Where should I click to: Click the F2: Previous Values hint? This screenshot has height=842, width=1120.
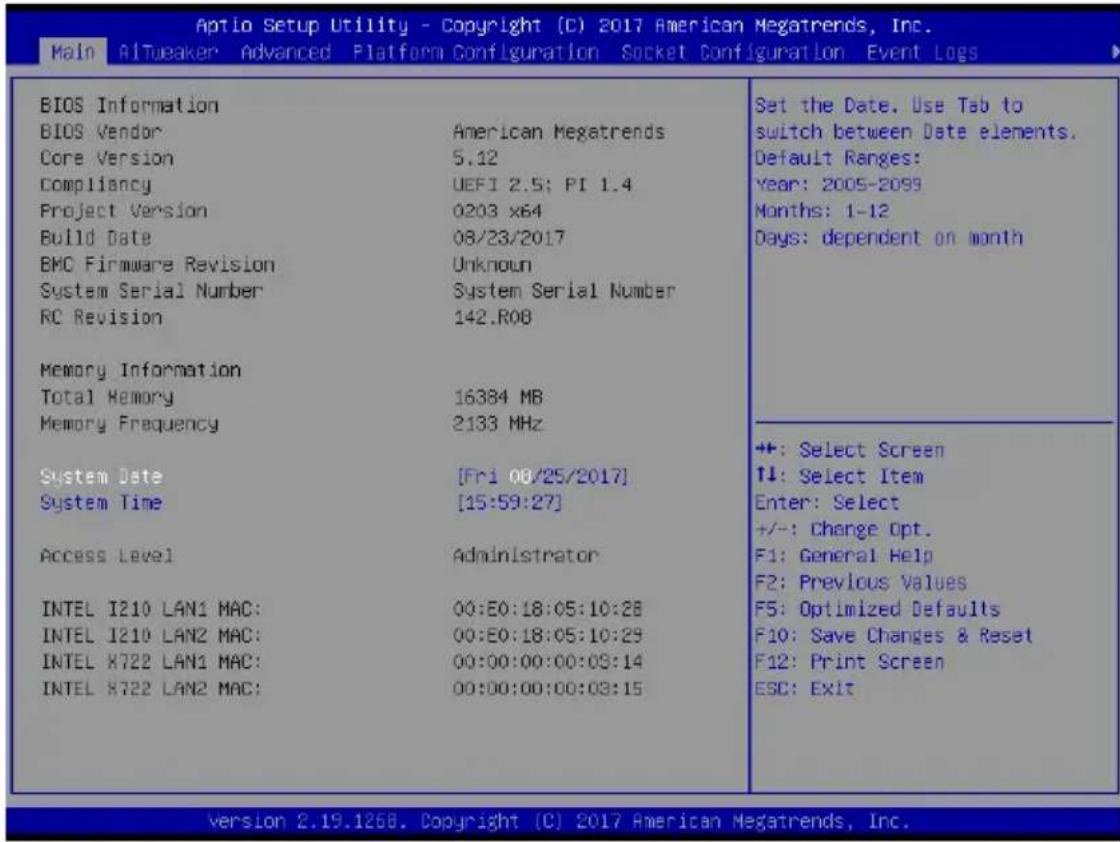click(861, 582)
